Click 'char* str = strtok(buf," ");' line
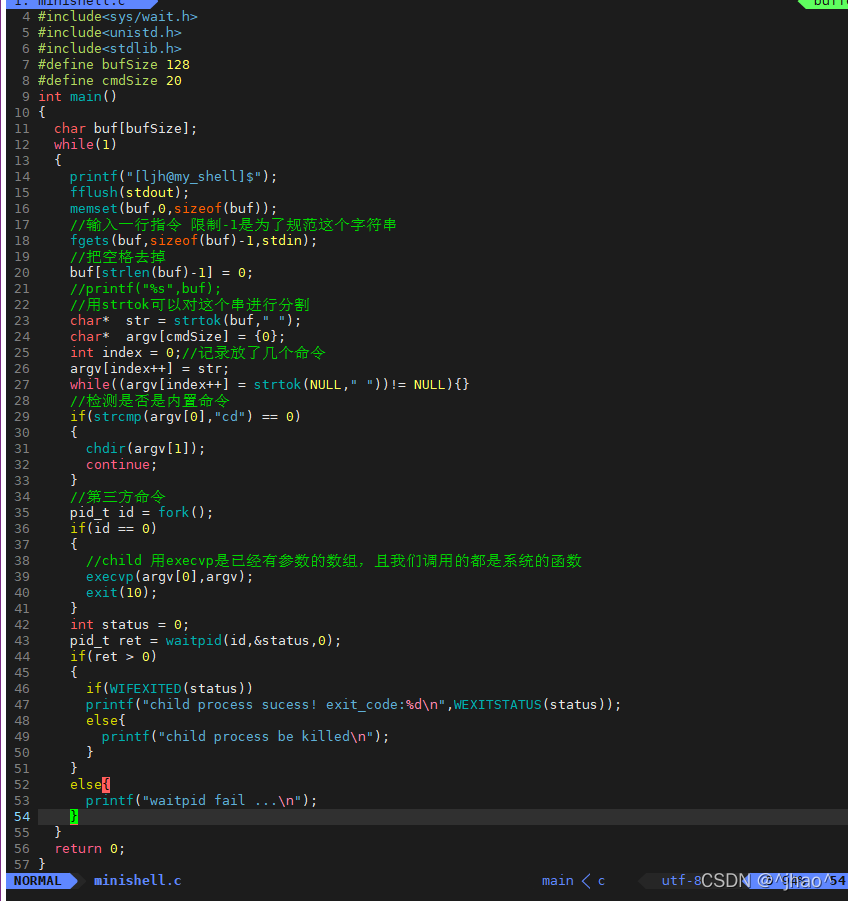 186,321
